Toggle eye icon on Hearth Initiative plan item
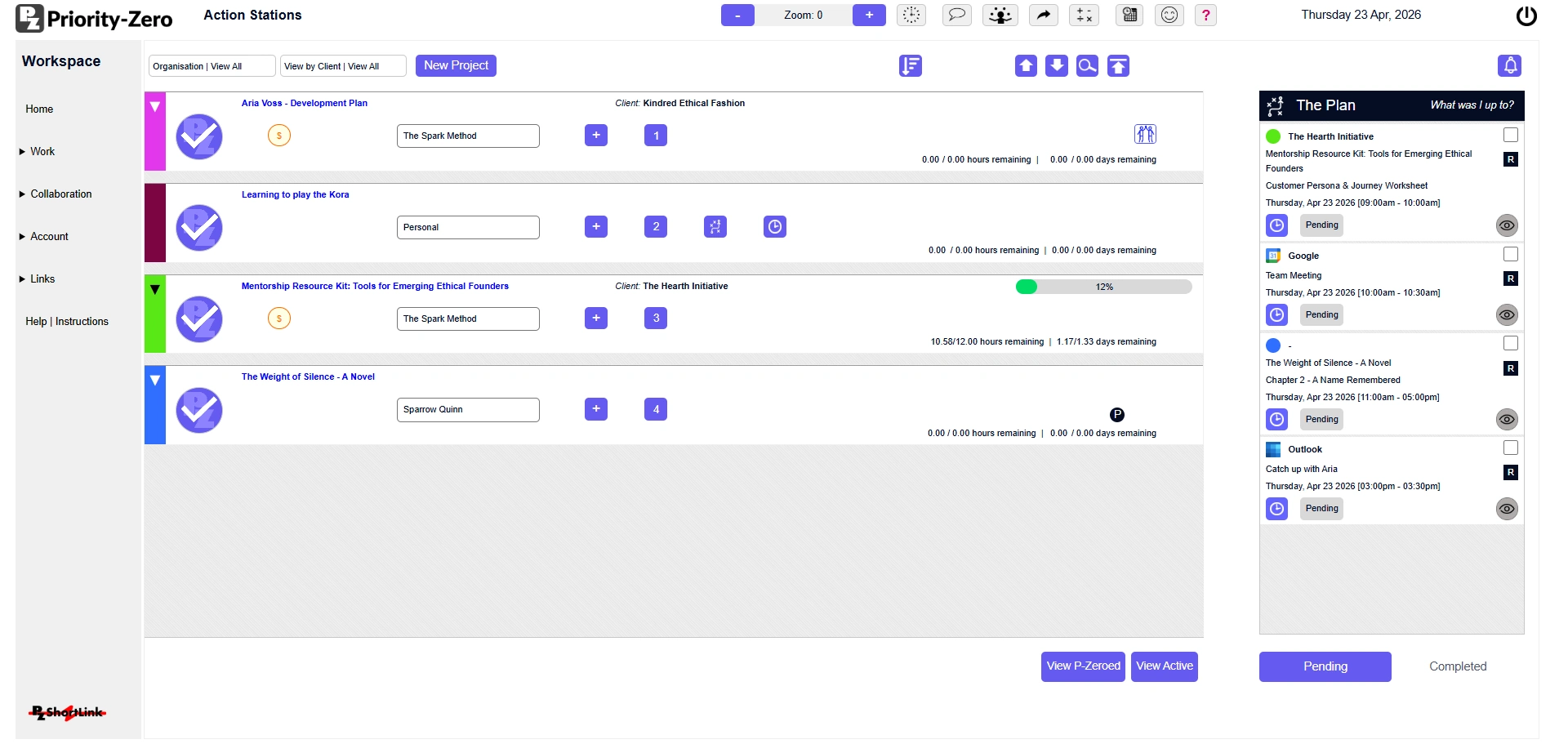This screenshot has height=744, width=1568. click(x=1507, y=225)
